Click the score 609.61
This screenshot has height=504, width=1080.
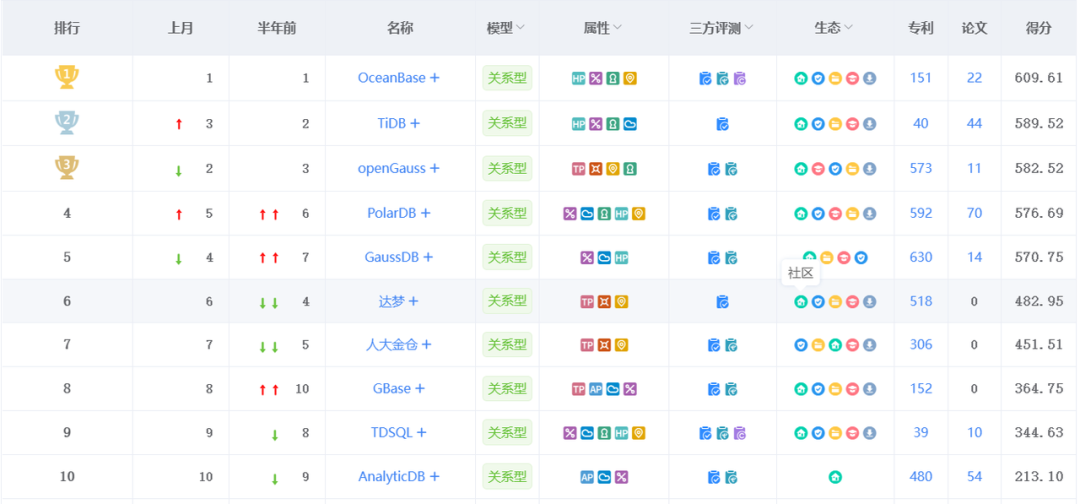tap(1039, 78)
